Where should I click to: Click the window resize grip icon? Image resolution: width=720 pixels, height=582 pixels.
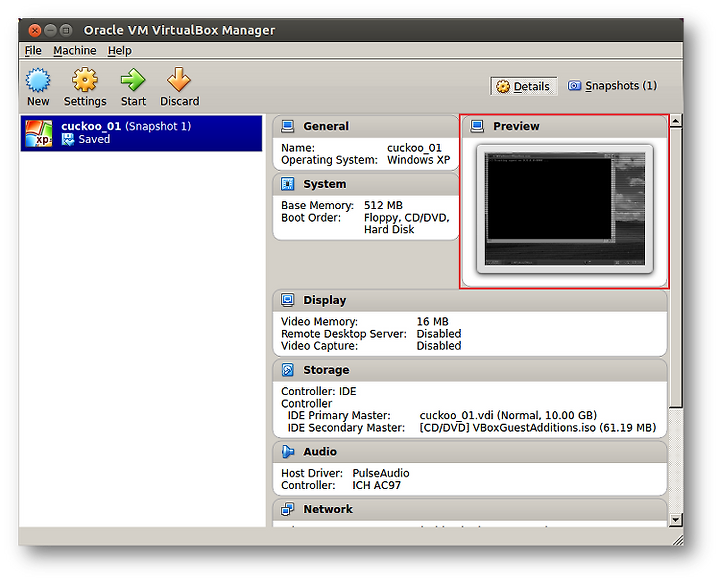click(x=677, y=540)
